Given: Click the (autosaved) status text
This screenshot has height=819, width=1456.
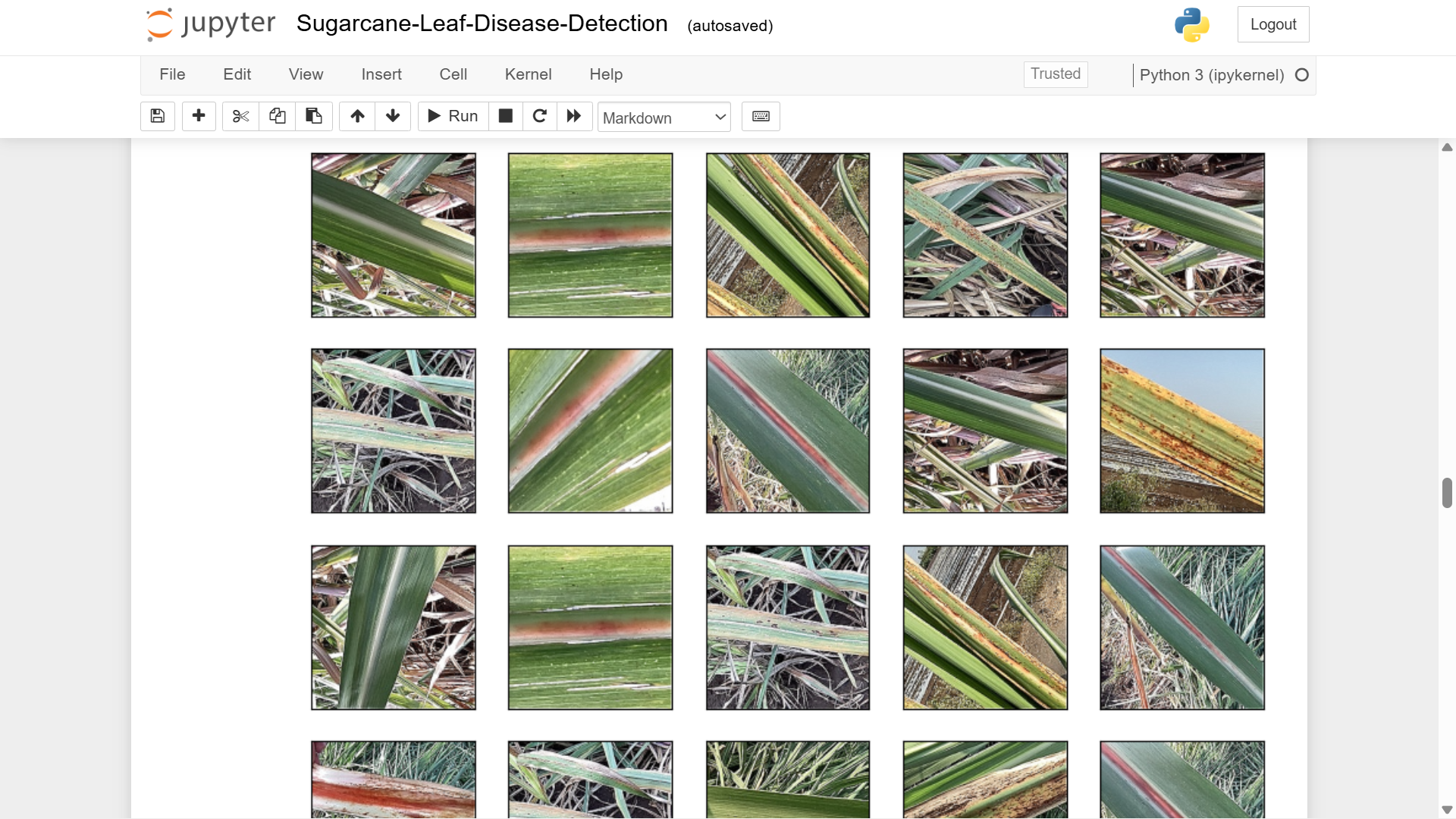Looking at the screenshot, I should point(730,26).
